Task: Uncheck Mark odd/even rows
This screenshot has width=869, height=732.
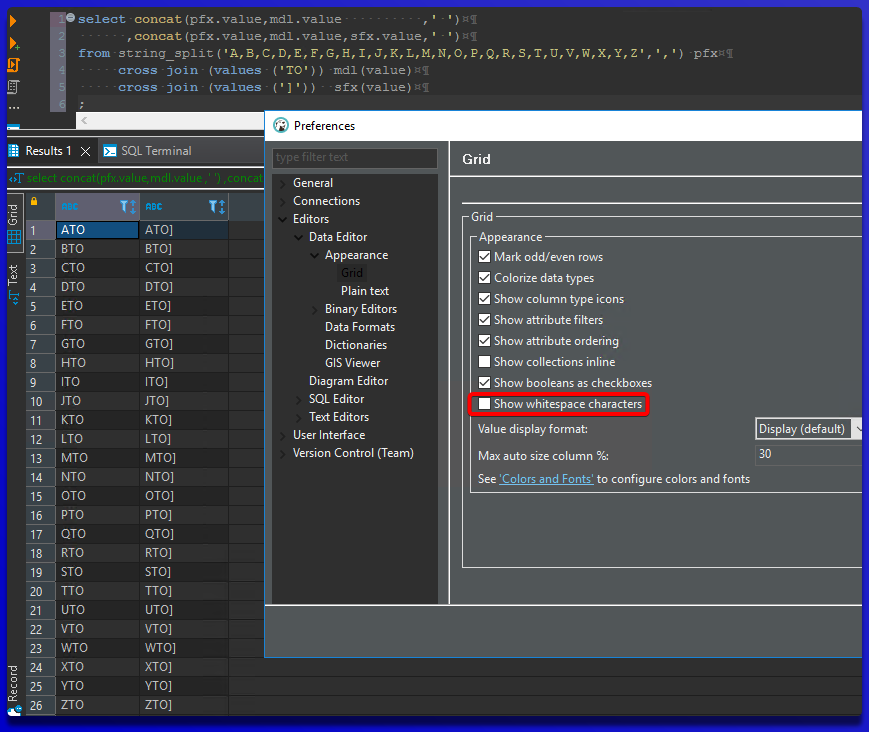Action: click(x=484, y=257)
